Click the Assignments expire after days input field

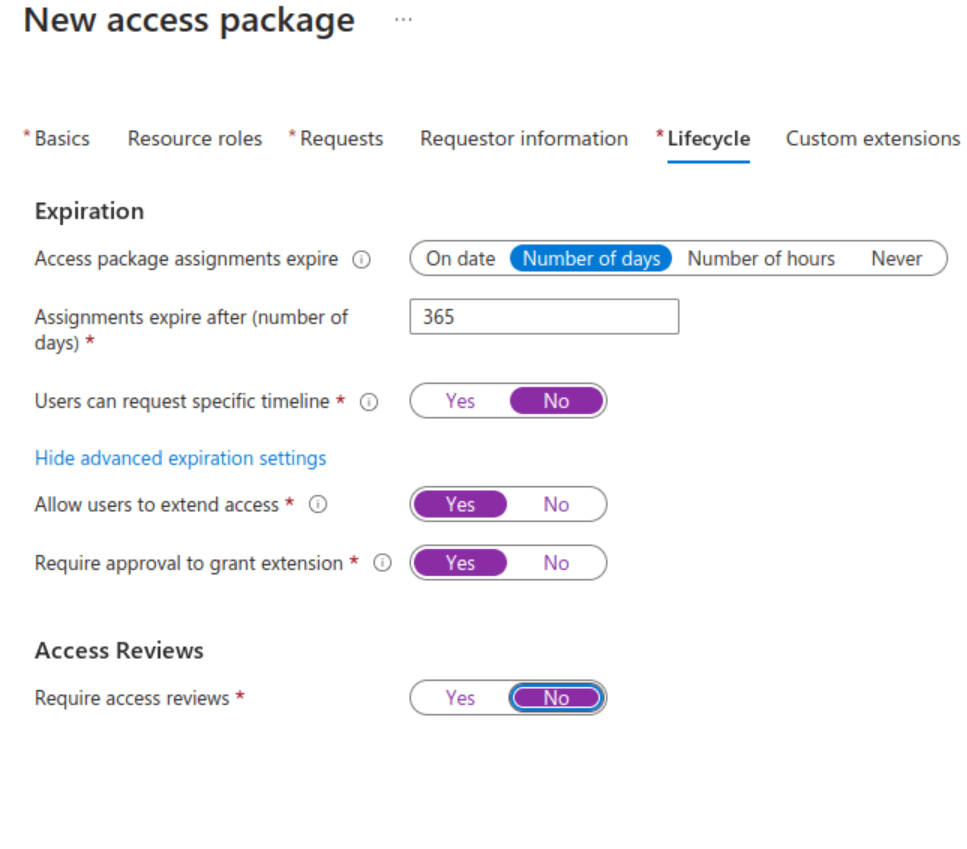point(544,317)
